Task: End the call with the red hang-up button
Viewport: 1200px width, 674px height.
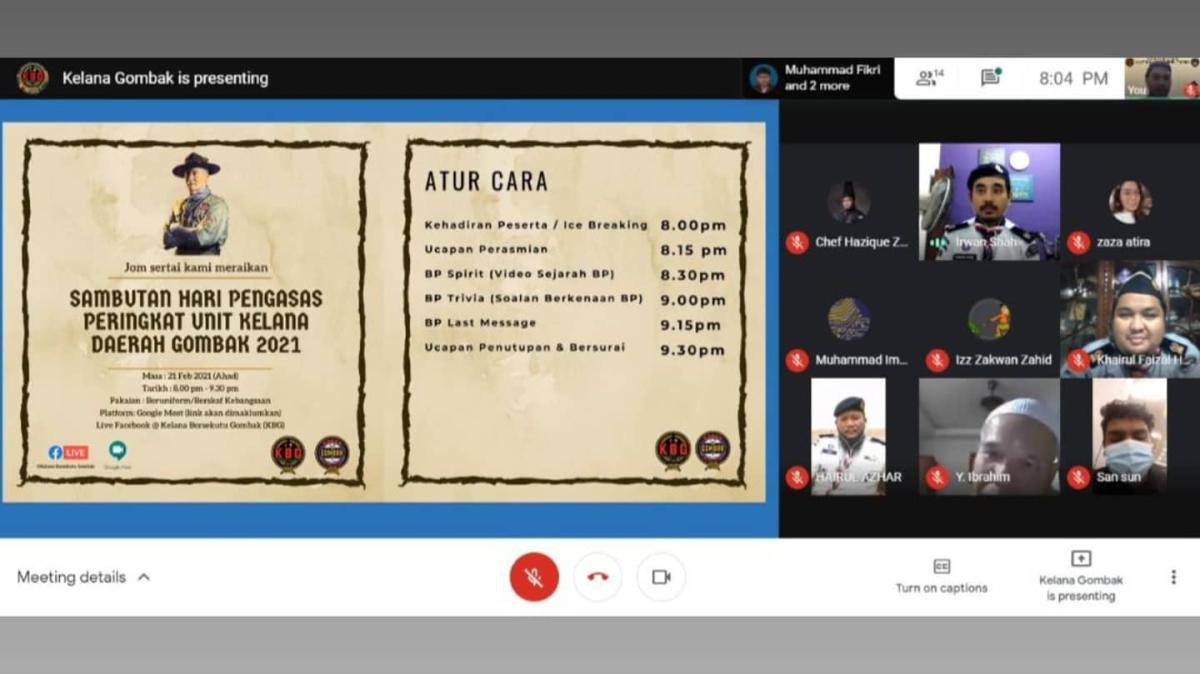Action: tap(597, 576)
